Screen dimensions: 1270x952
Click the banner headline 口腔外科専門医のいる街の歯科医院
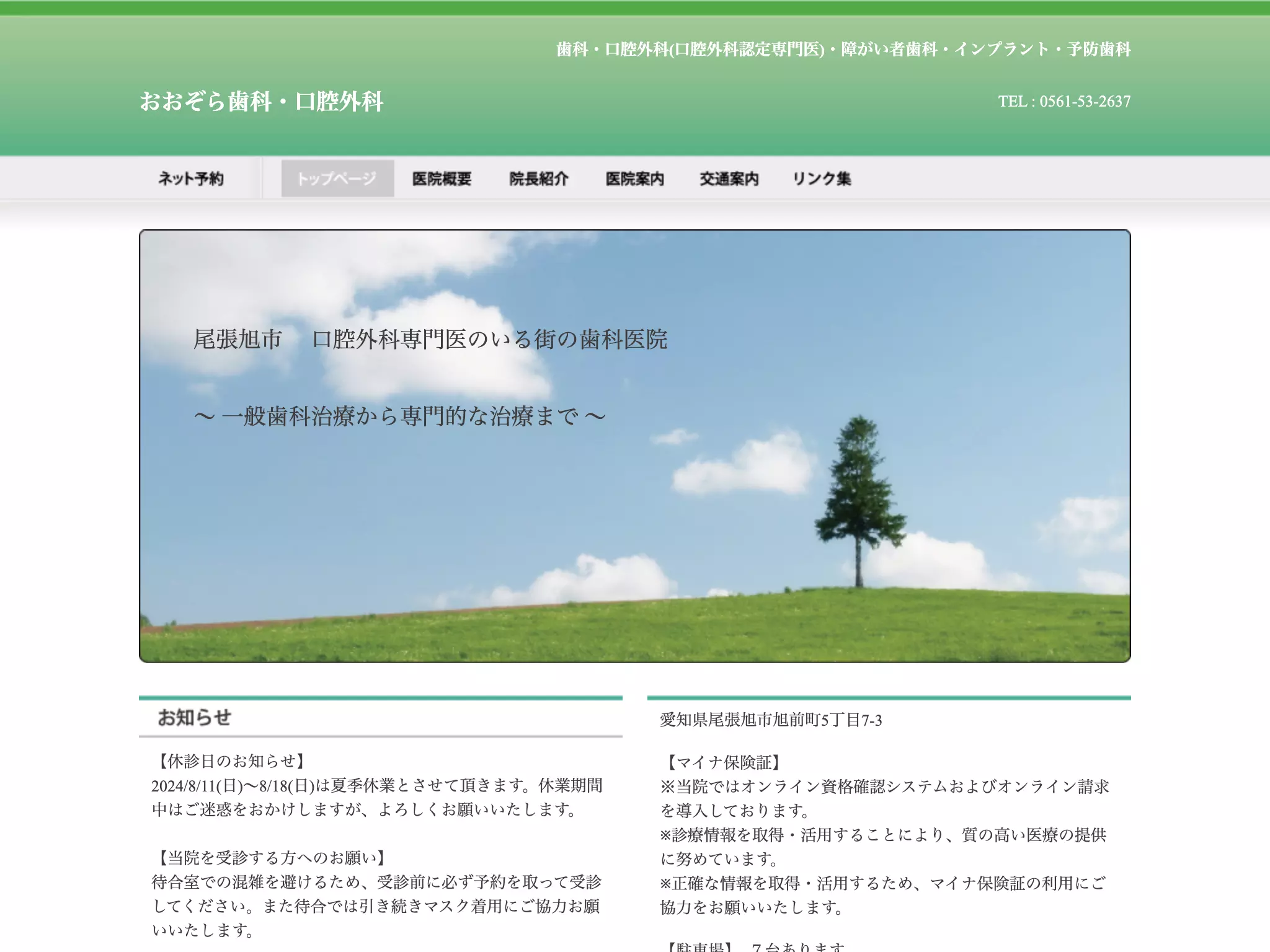click(x=490, y=340)
